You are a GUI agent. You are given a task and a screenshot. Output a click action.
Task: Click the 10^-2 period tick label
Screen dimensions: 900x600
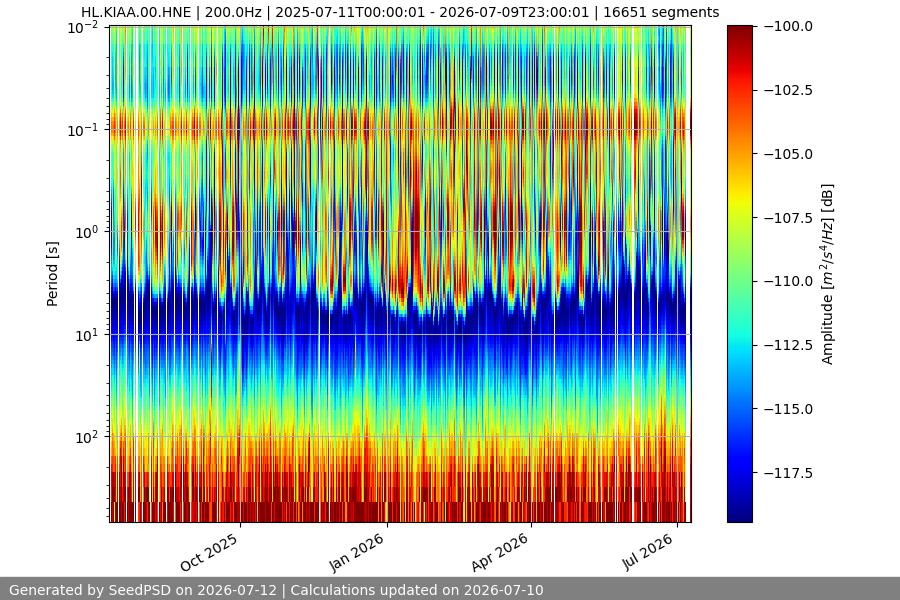(83, 27)
